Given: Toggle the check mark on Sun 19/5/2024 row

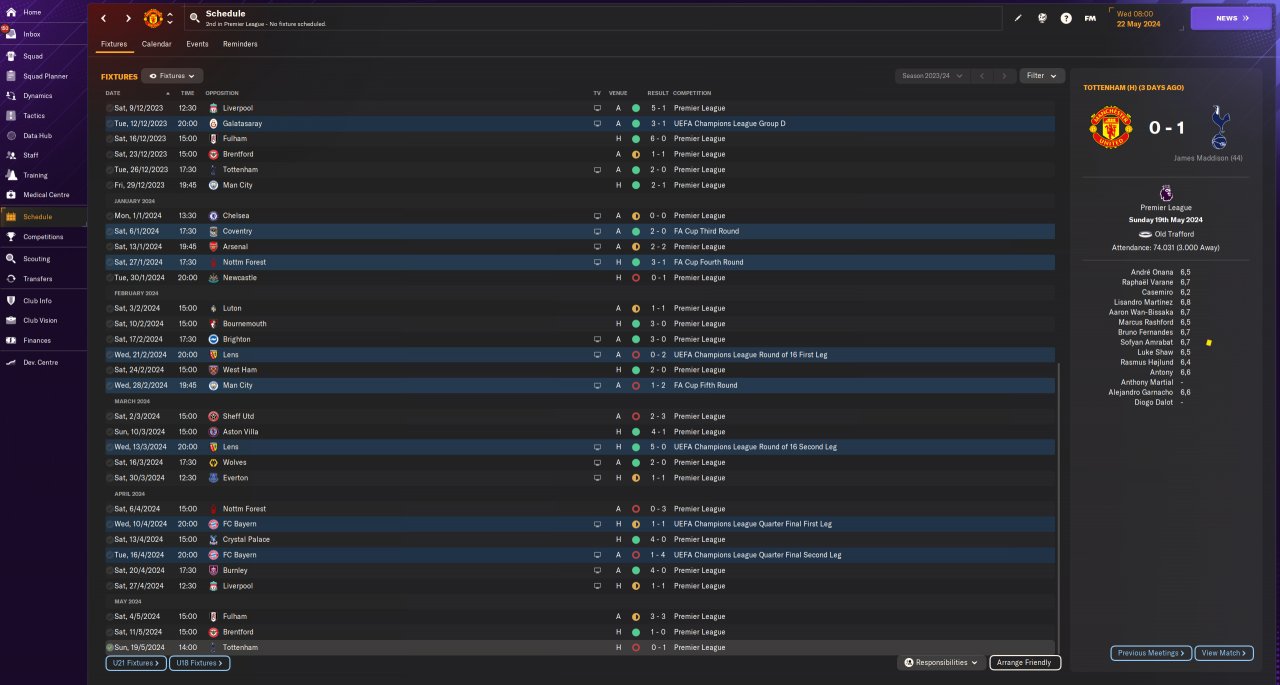Looking at the screenshot, I should point(109,647).
